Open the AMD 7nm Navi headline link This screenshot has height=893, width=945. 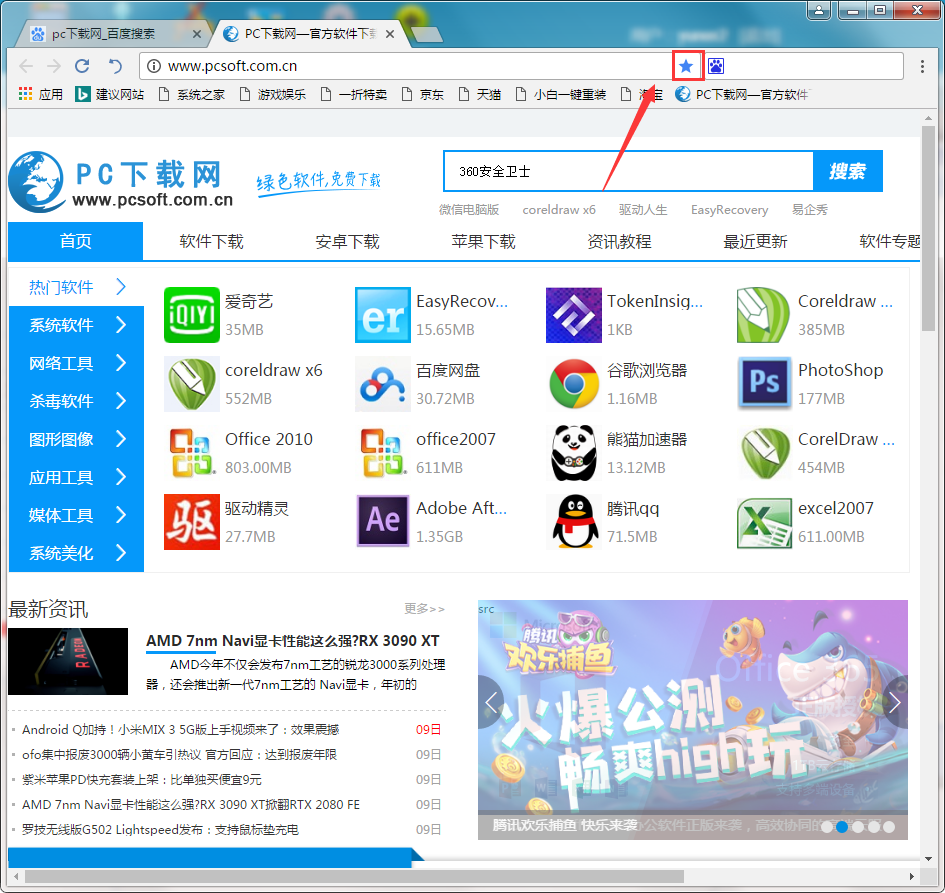(292, 641)
